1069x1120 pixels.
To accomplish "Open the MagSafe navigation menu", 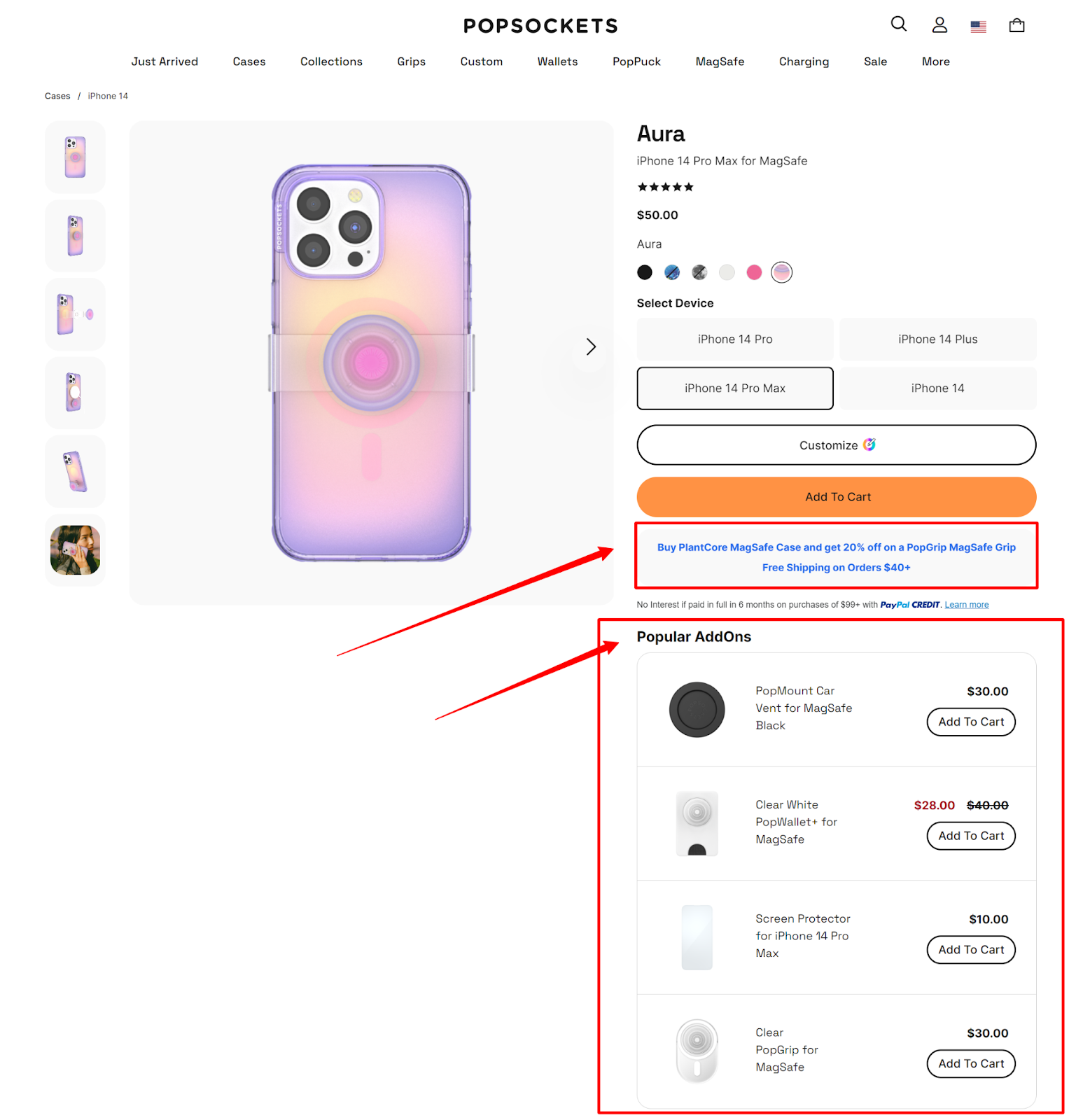I will pyautogui.click(x=720, y=62).
